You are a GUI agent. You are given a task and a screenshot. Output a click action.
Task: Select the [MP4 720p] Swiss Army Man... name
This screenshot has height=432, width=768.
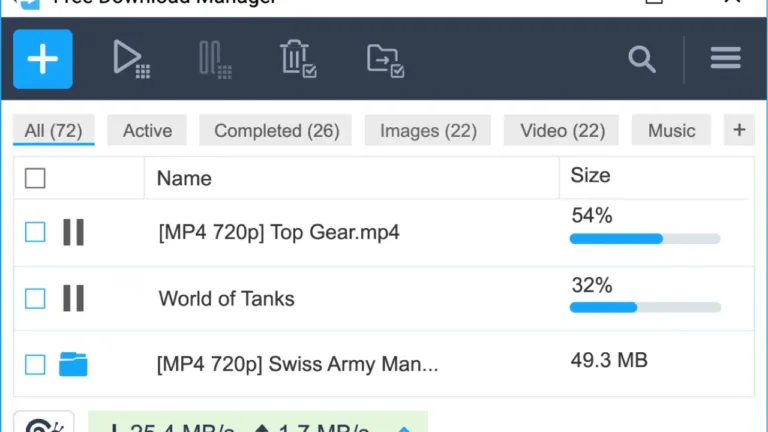(297, 364)
